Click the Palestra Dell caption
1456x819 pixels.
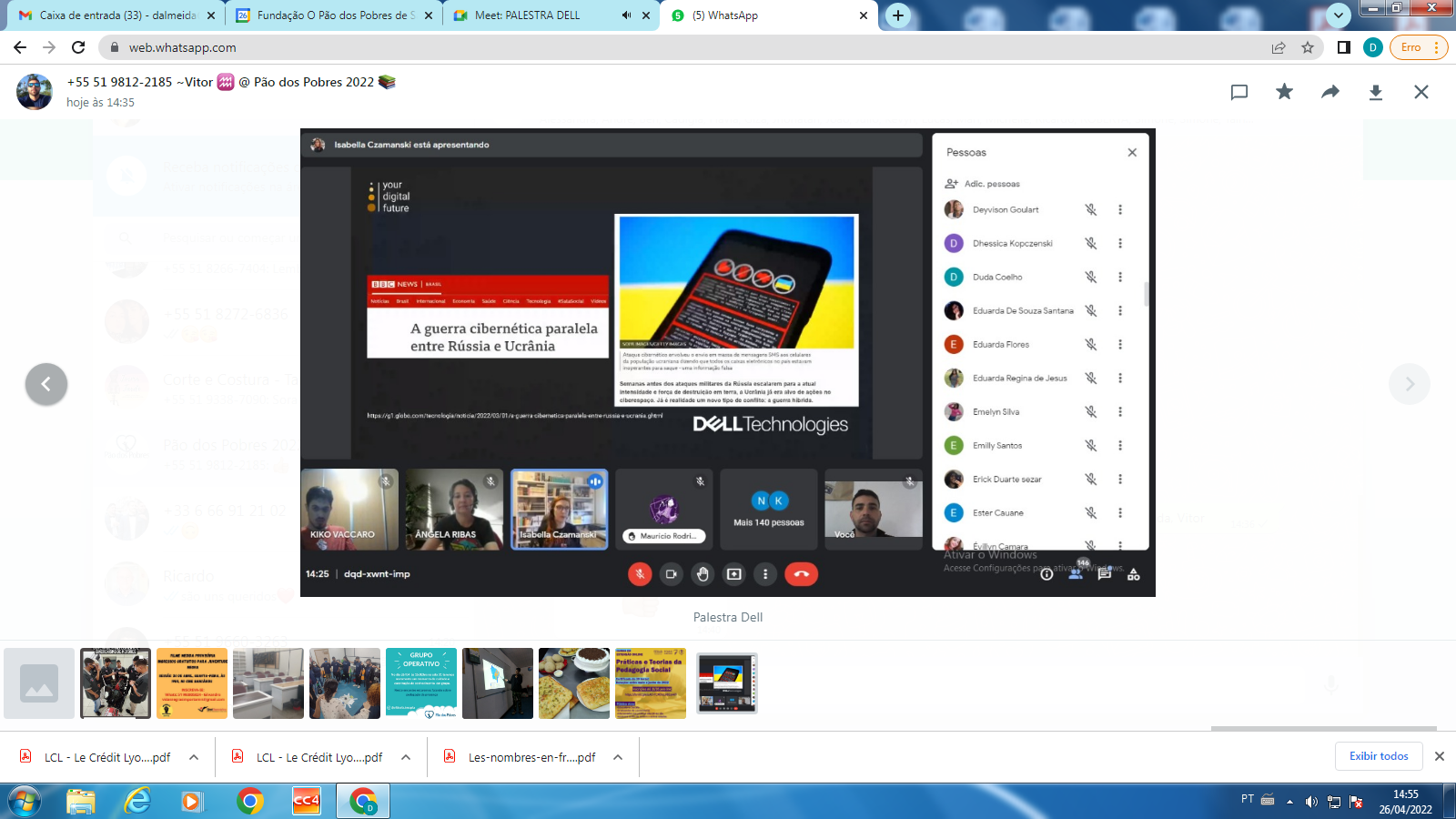tap(728, 617)
